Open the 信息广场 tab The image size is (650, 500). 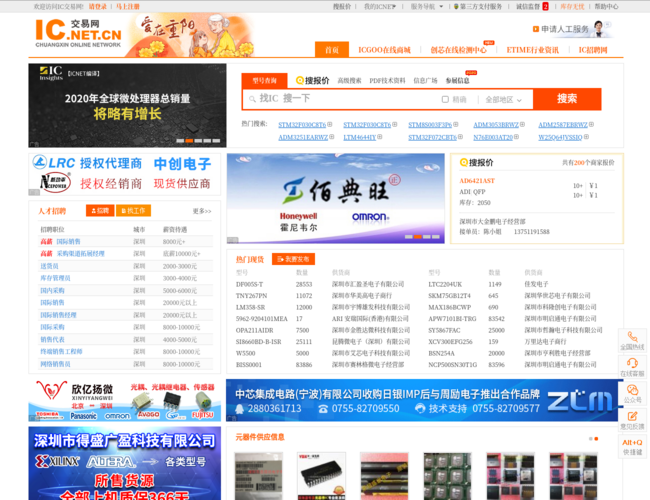(425, 81)
